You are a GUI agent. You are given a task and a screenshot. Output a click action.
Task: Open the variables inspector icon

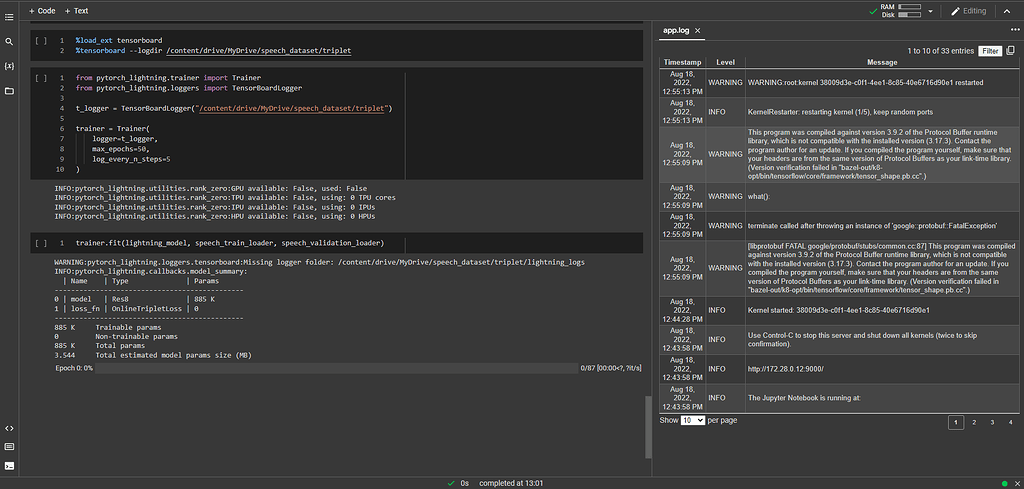tap(9, 66)
